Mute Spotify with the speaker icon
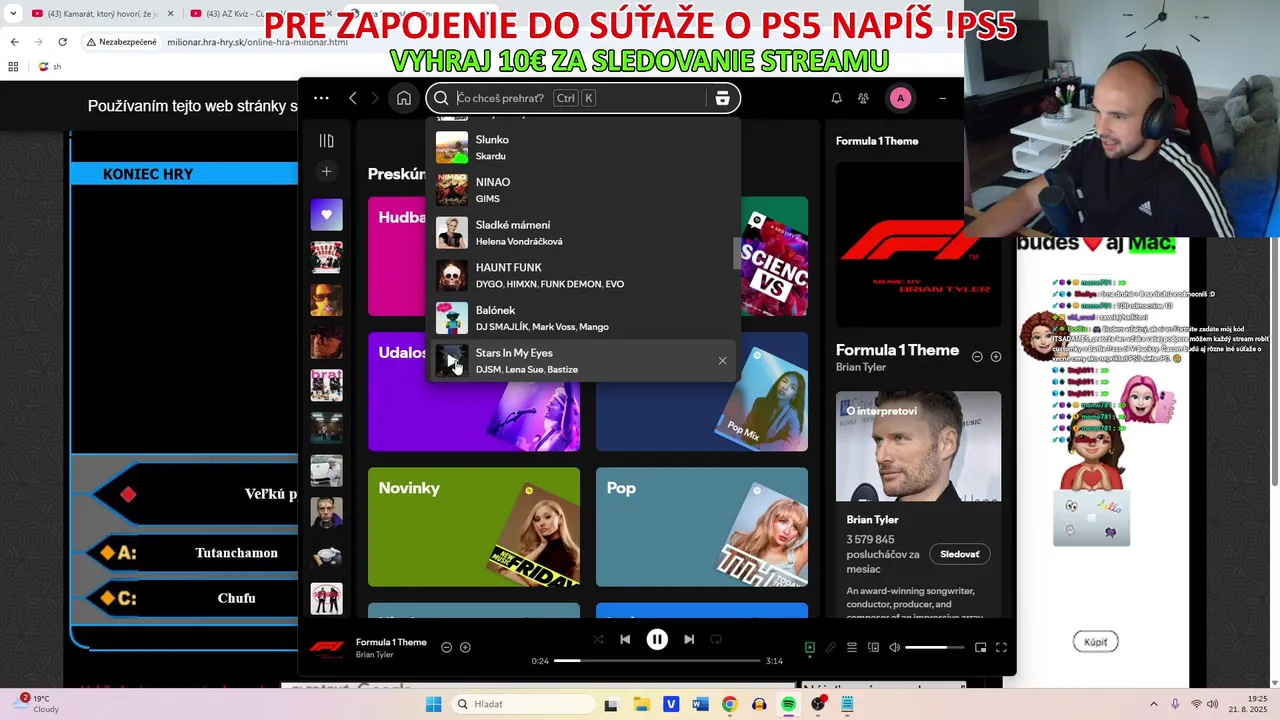 coord(895,648)
